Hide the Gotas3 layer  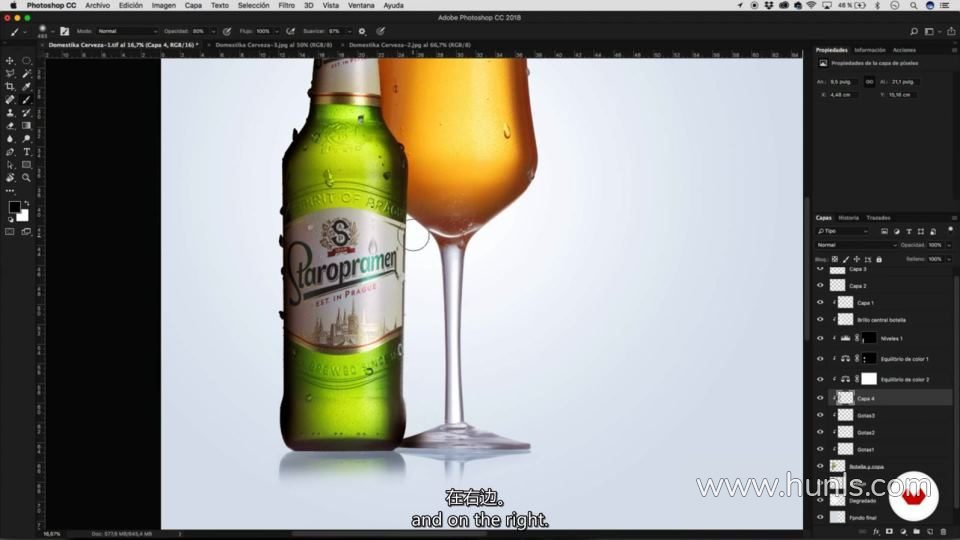820,415
